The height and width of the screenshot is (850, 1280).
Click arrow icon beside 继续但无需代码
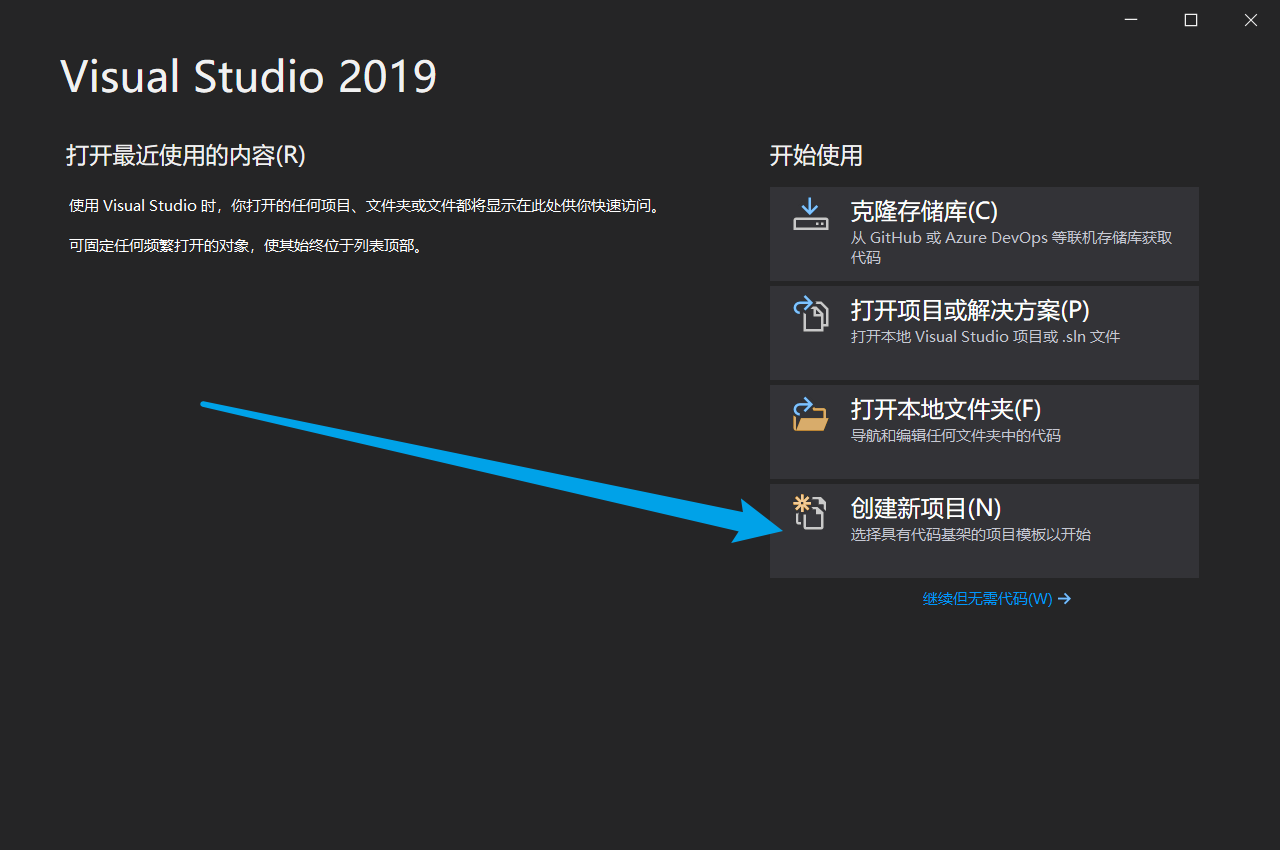1064,599
